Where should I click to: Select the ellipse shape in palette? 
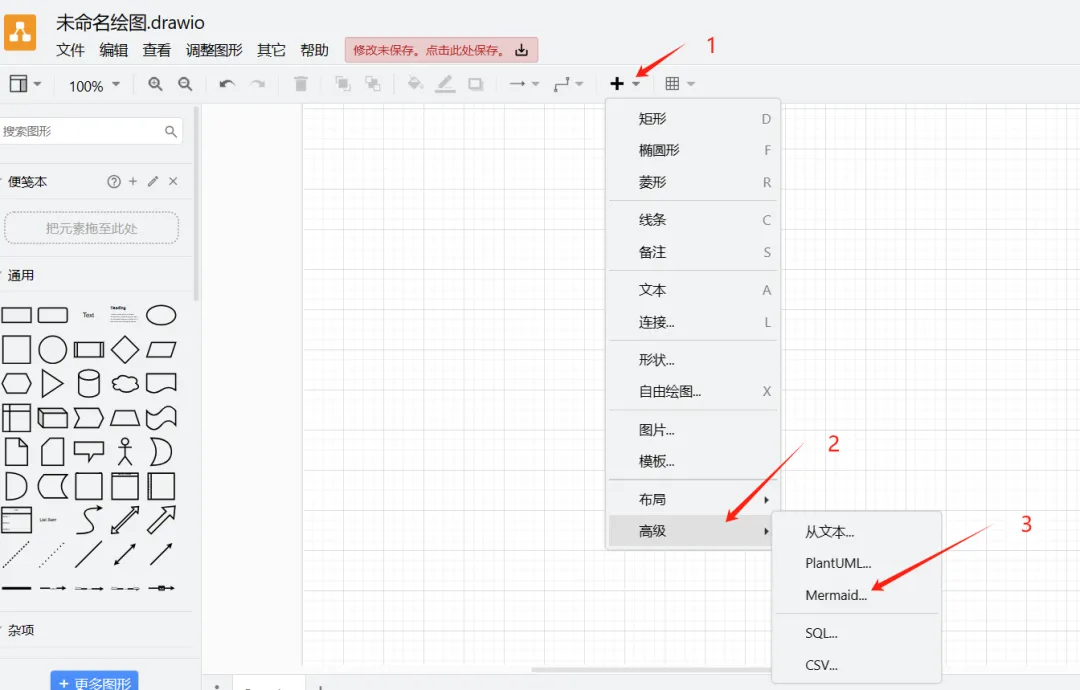point(161,315)
